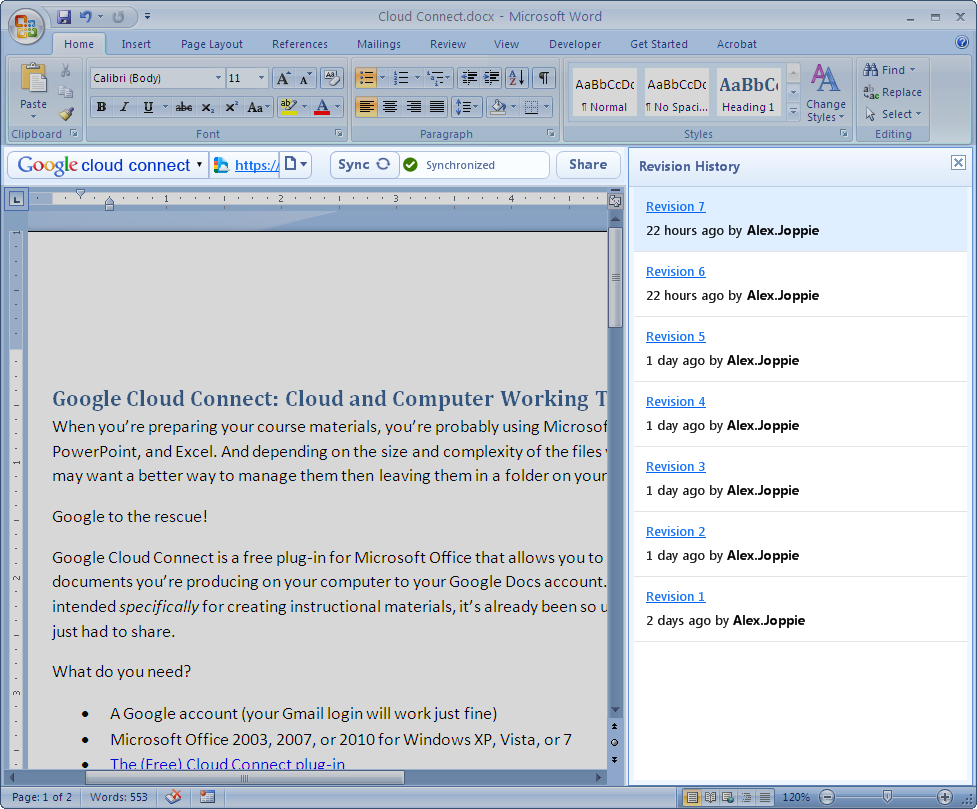977x809 pixels.
Task: Justify the paragraph text
Action: point(437,107)
